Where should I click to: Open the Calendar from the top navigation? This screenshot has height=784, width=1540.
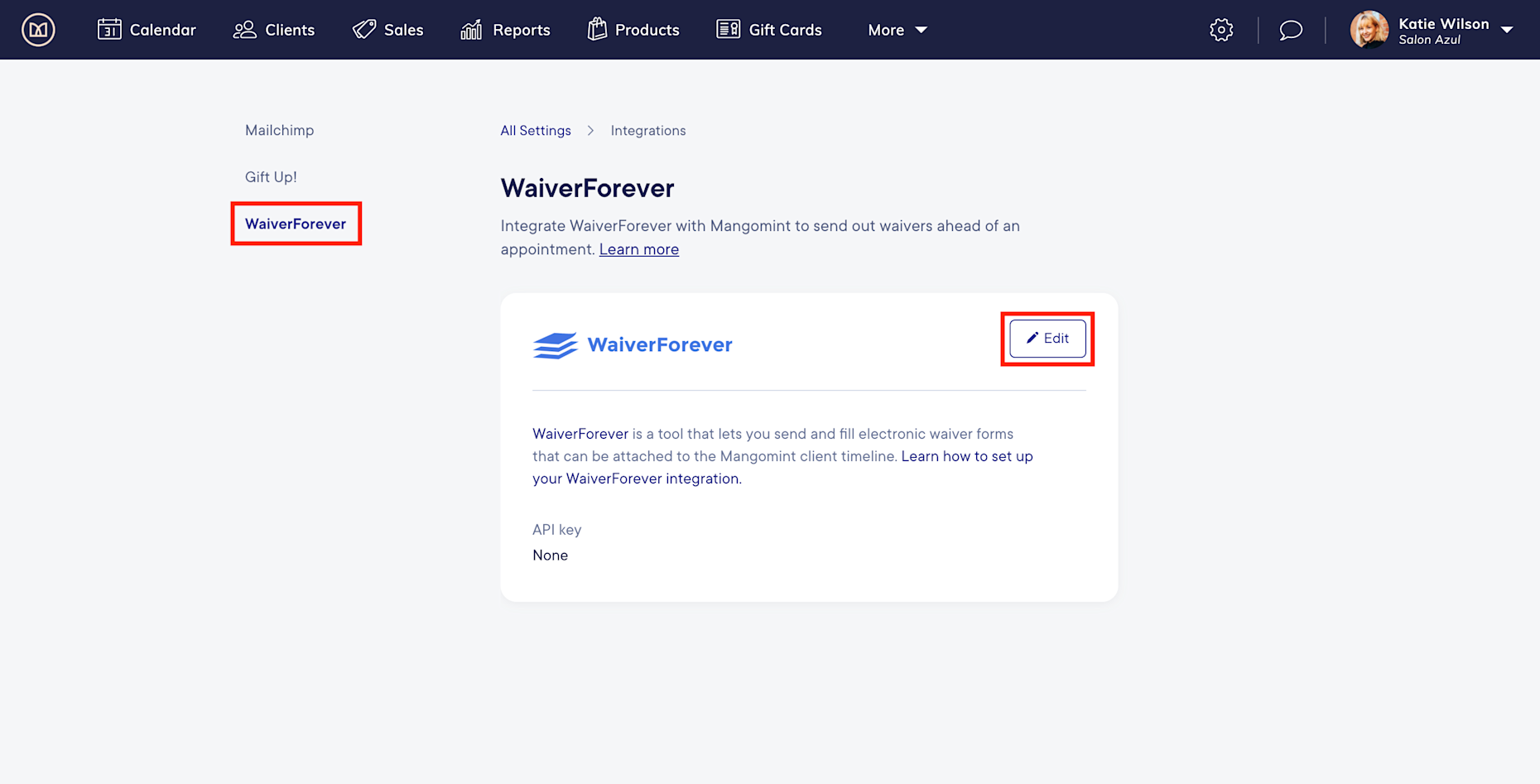(x=111, y=29)
